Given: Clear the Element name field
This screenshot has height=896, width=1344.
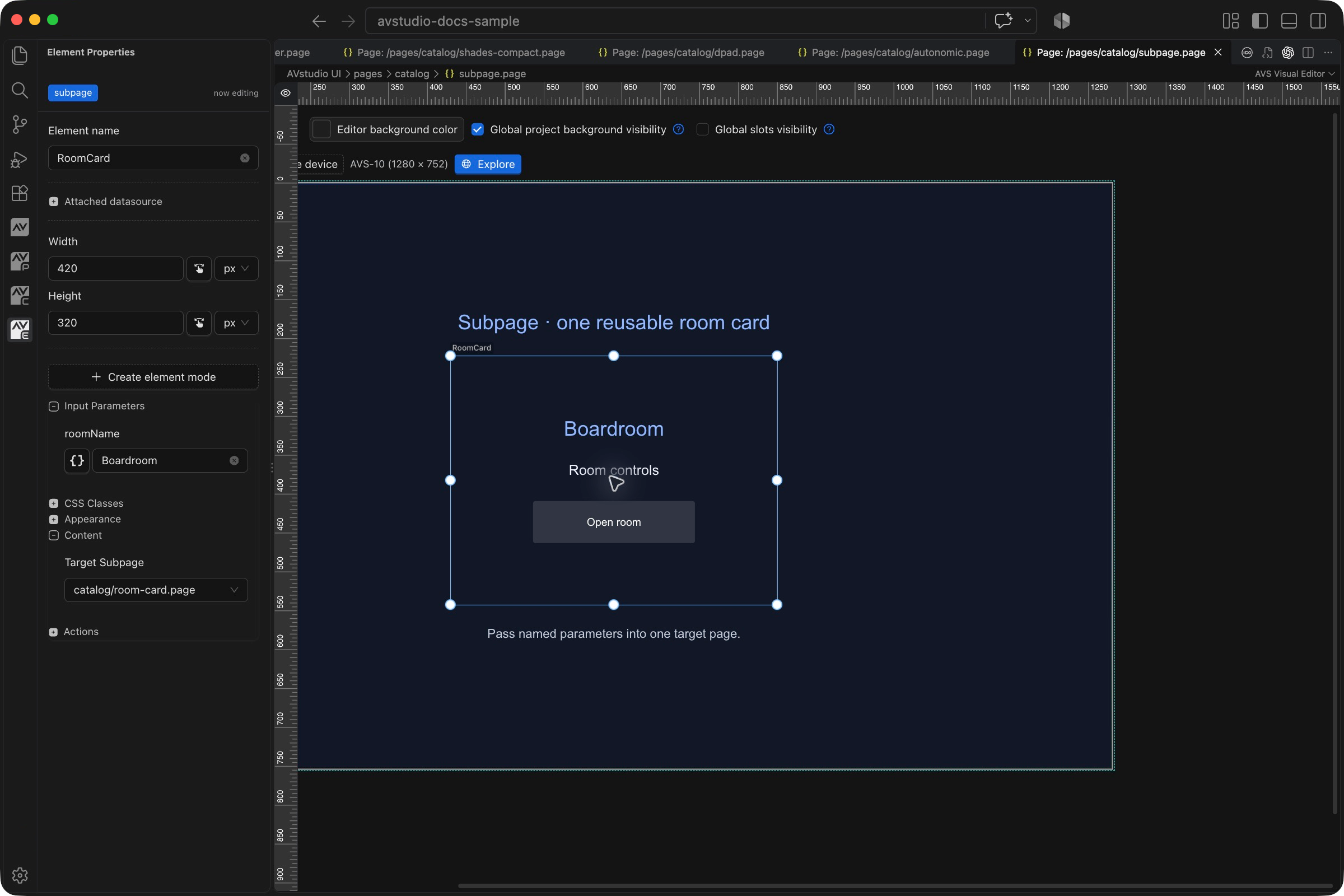Looking at the screenshot, I should 245,158.
